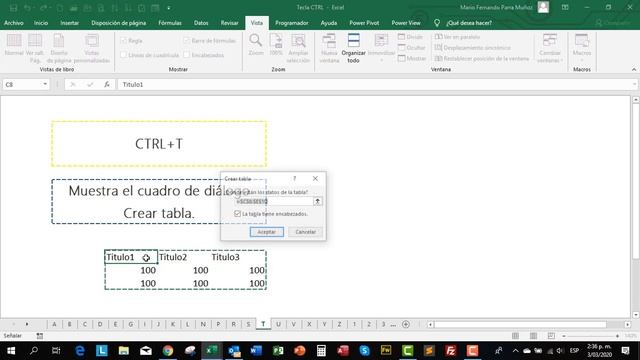
Task: Open the Programador tab
Action: coord(291,23)
